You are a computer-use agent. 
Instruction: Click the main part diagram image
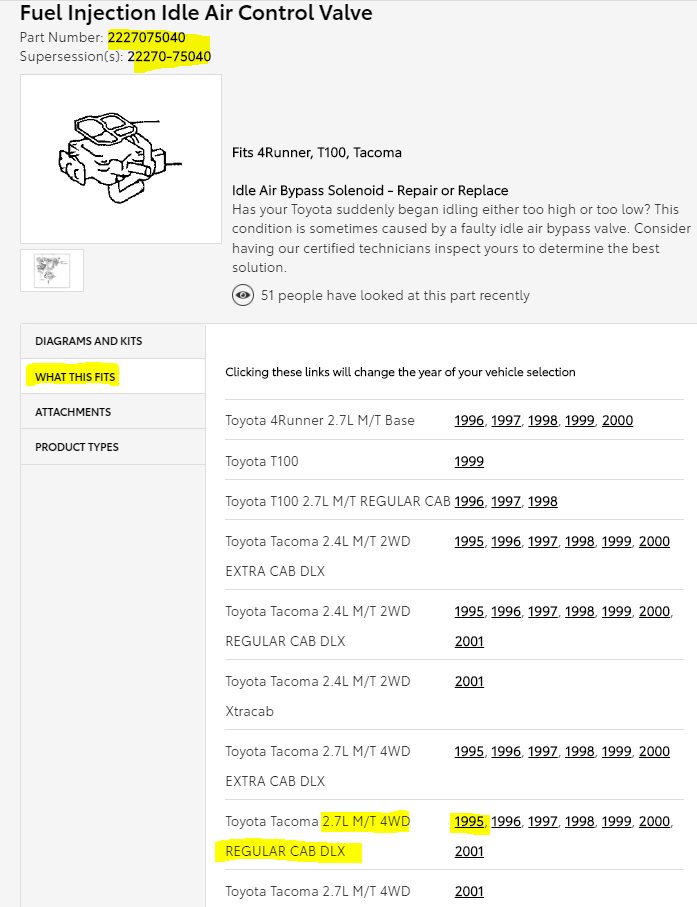point(121,158)
